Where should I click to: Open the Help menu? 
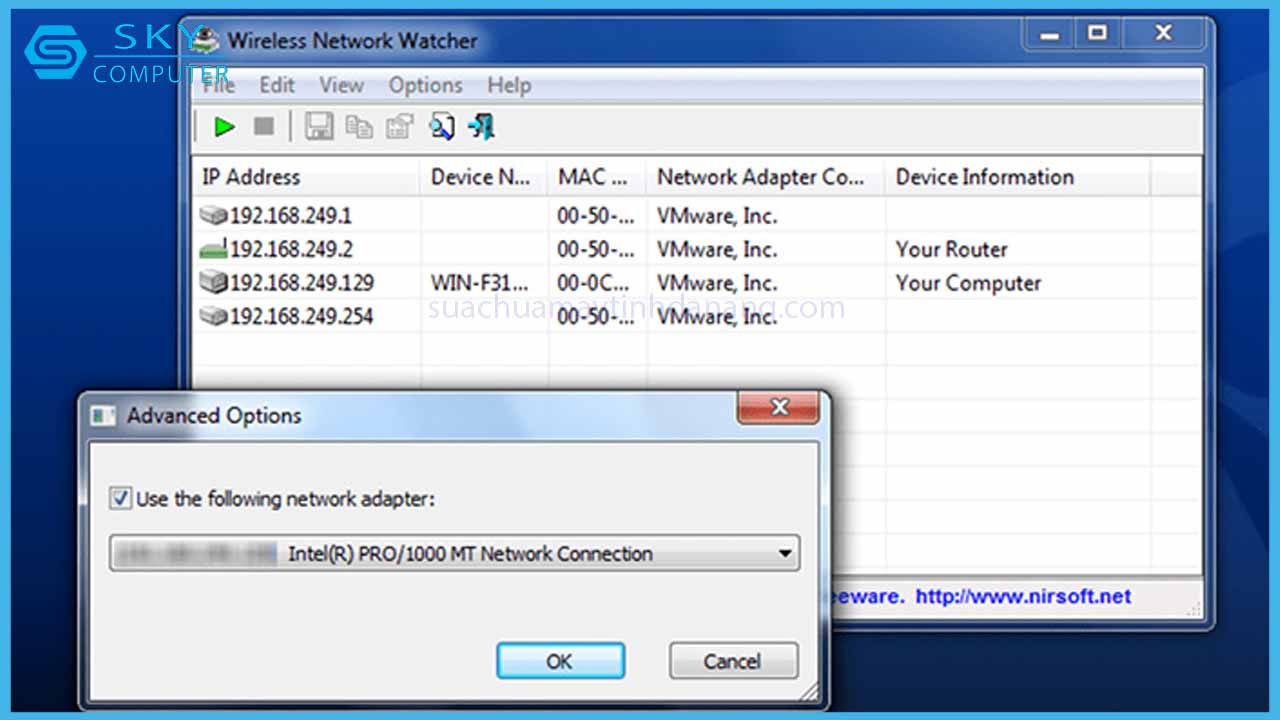pos(509,86)
